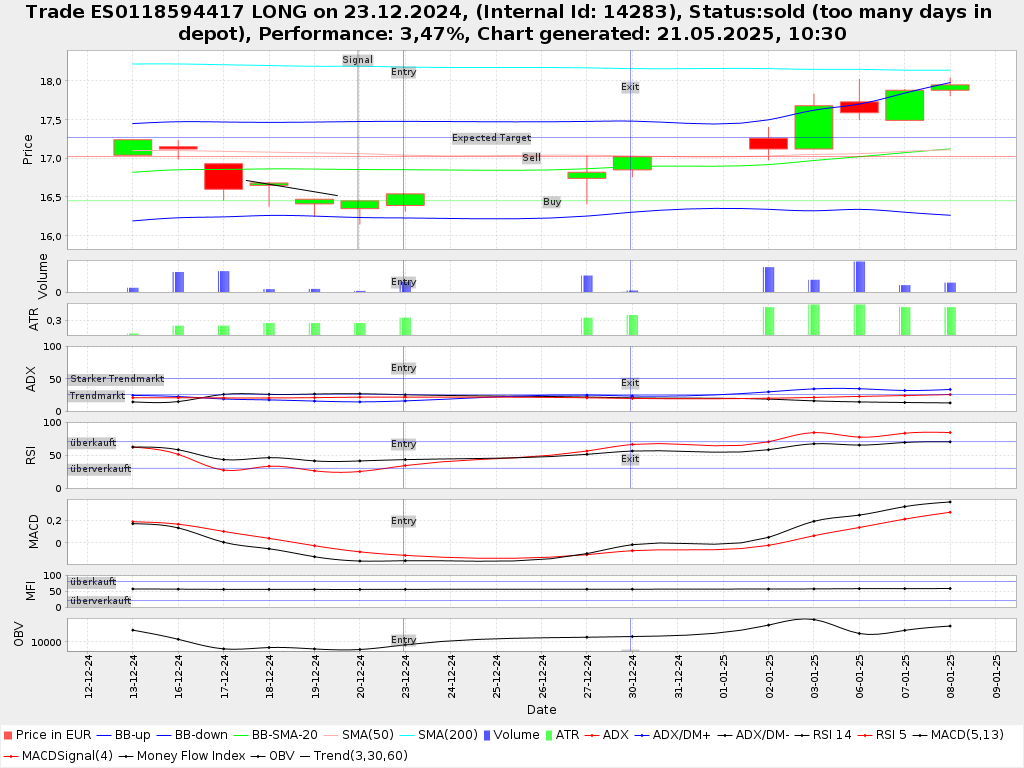Click the red Price in EUR legend marker

pos(7,735)
